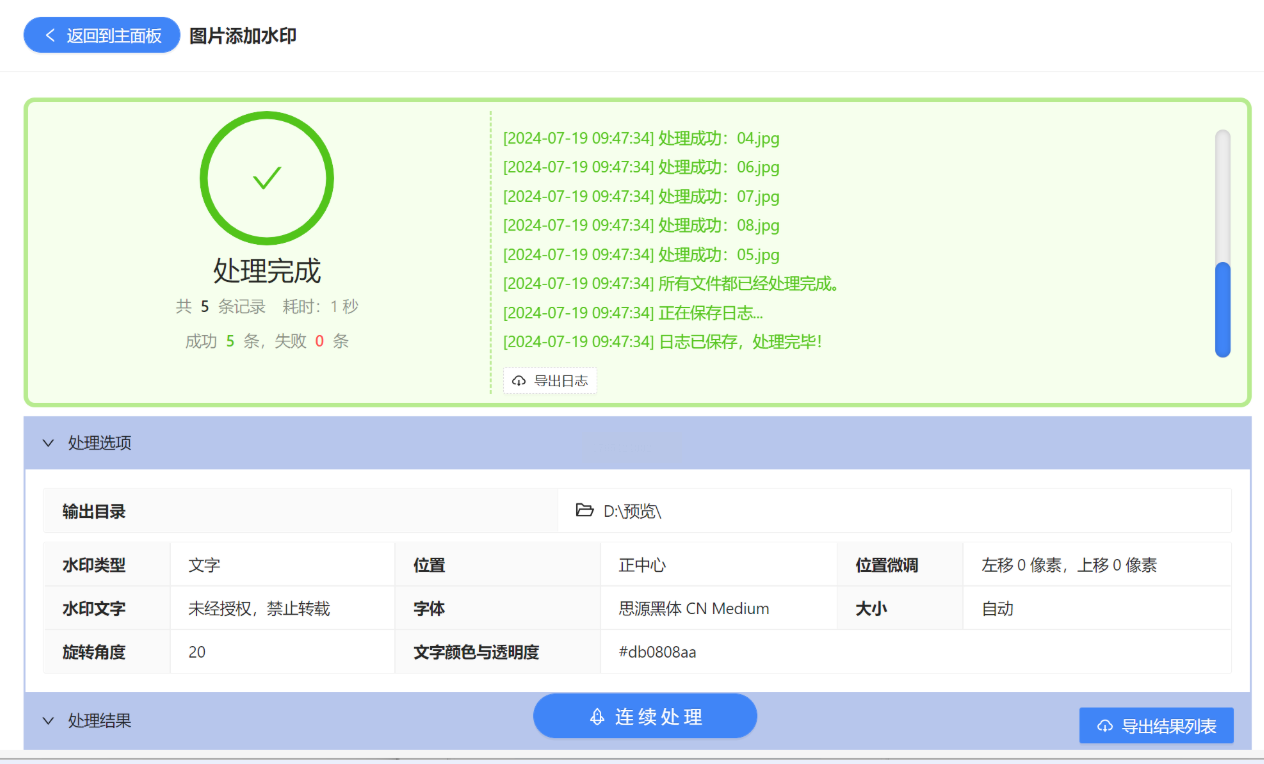Click the rotation angle value 20
The image size is (1264, 764).
coord(197,652)
